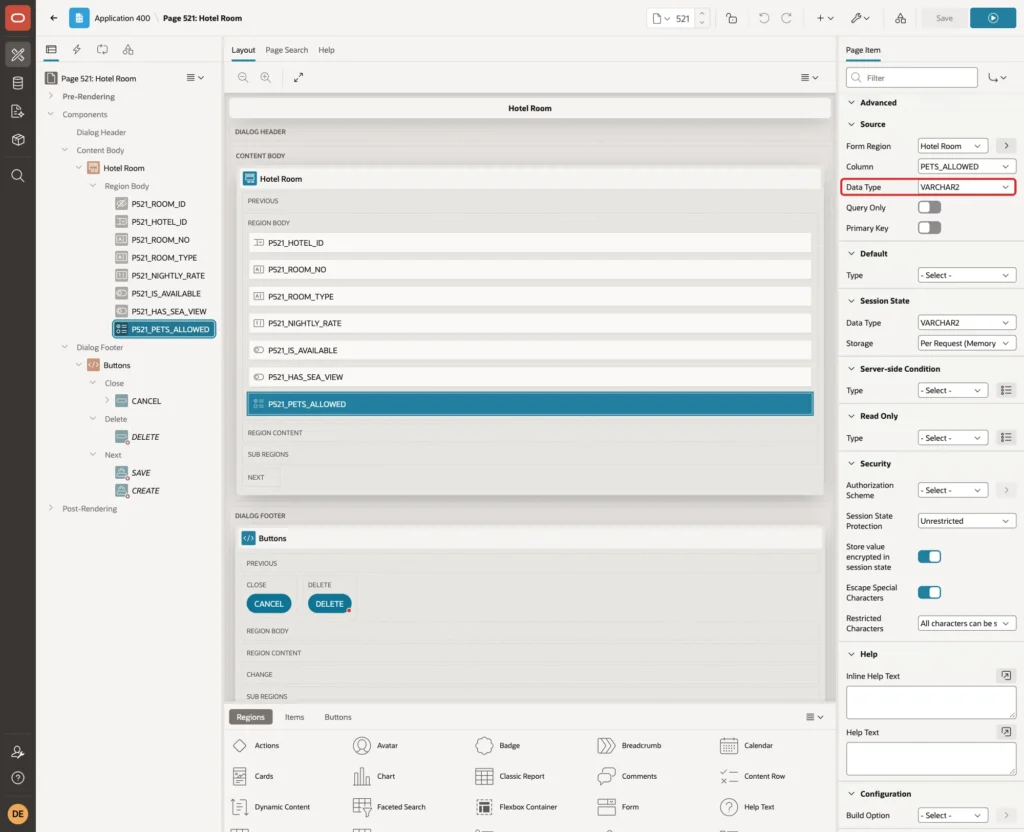Zoom out the layout view
Viewport: 1024px width, 832px height.
tap(243, 77)
